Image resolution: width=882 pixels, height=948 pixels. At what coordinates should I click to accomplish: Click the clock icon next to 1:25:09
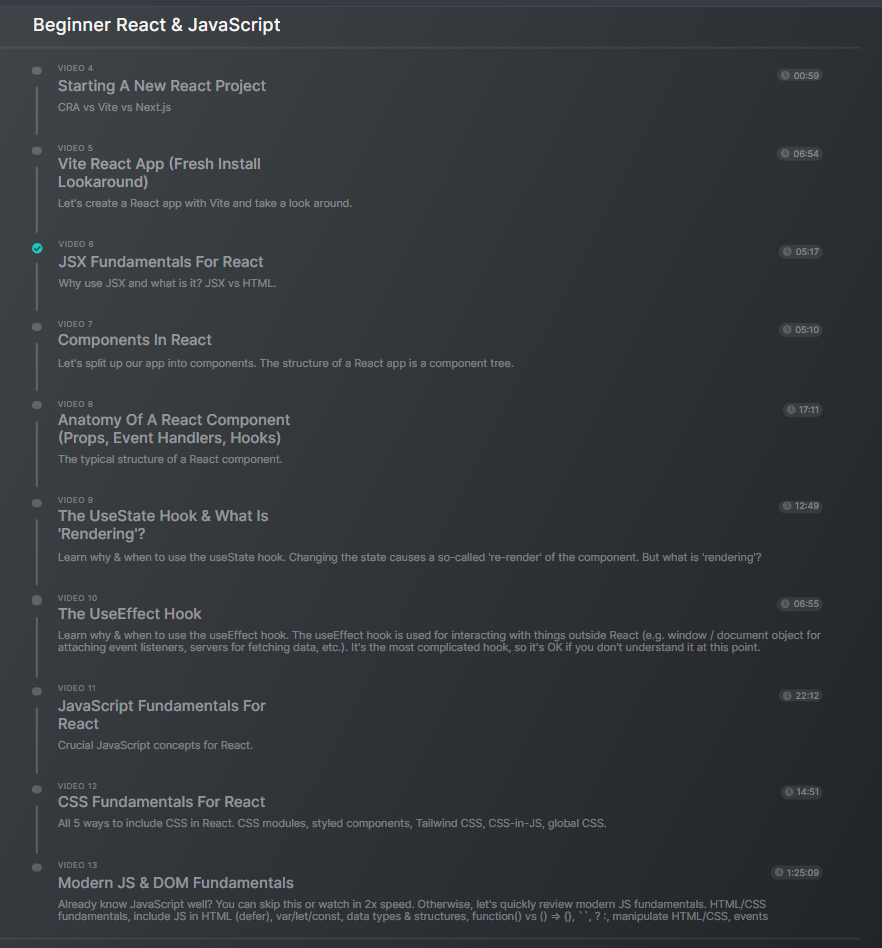779,873
